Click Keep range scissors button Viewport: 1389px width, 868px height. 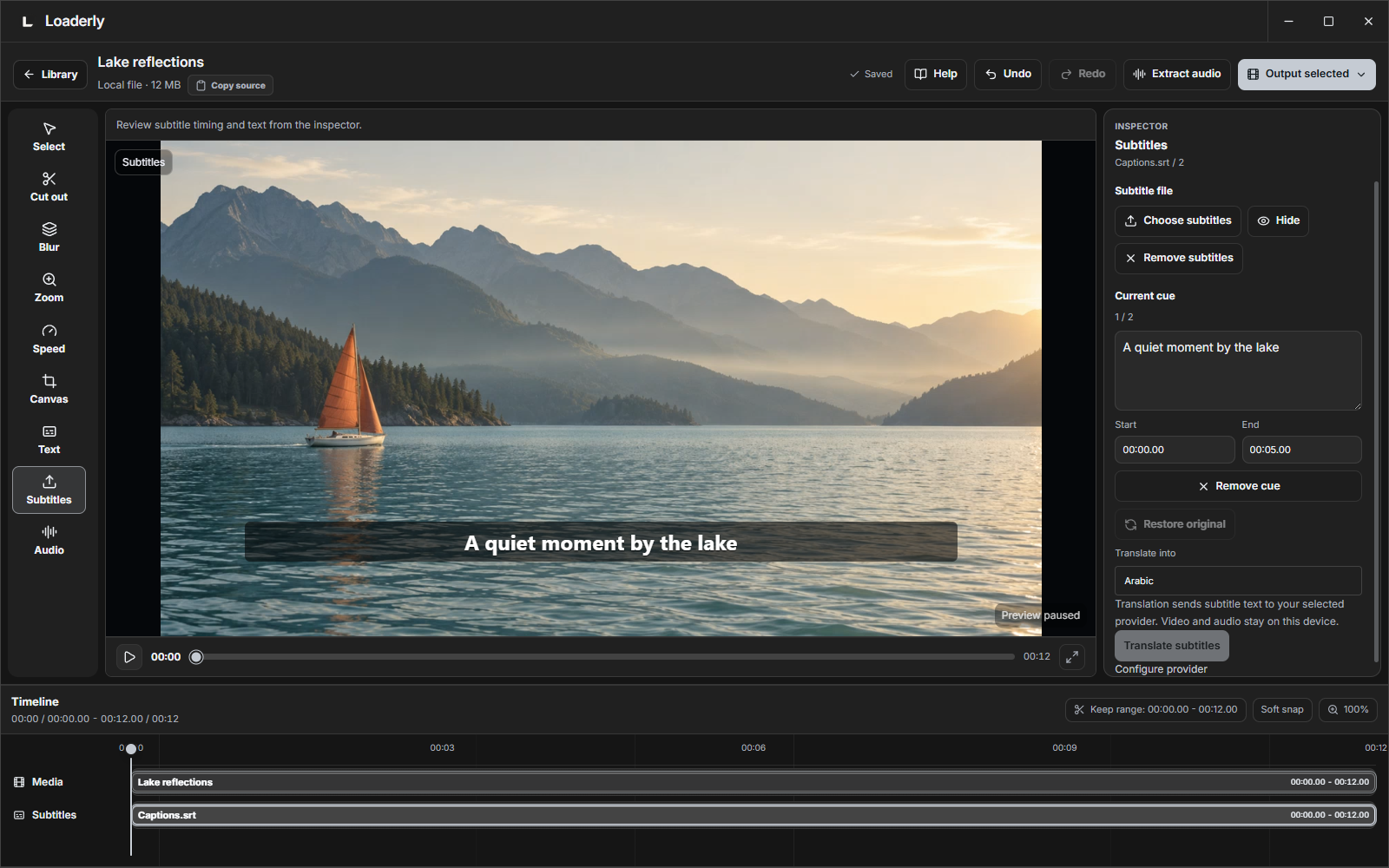click(1155, 710)
